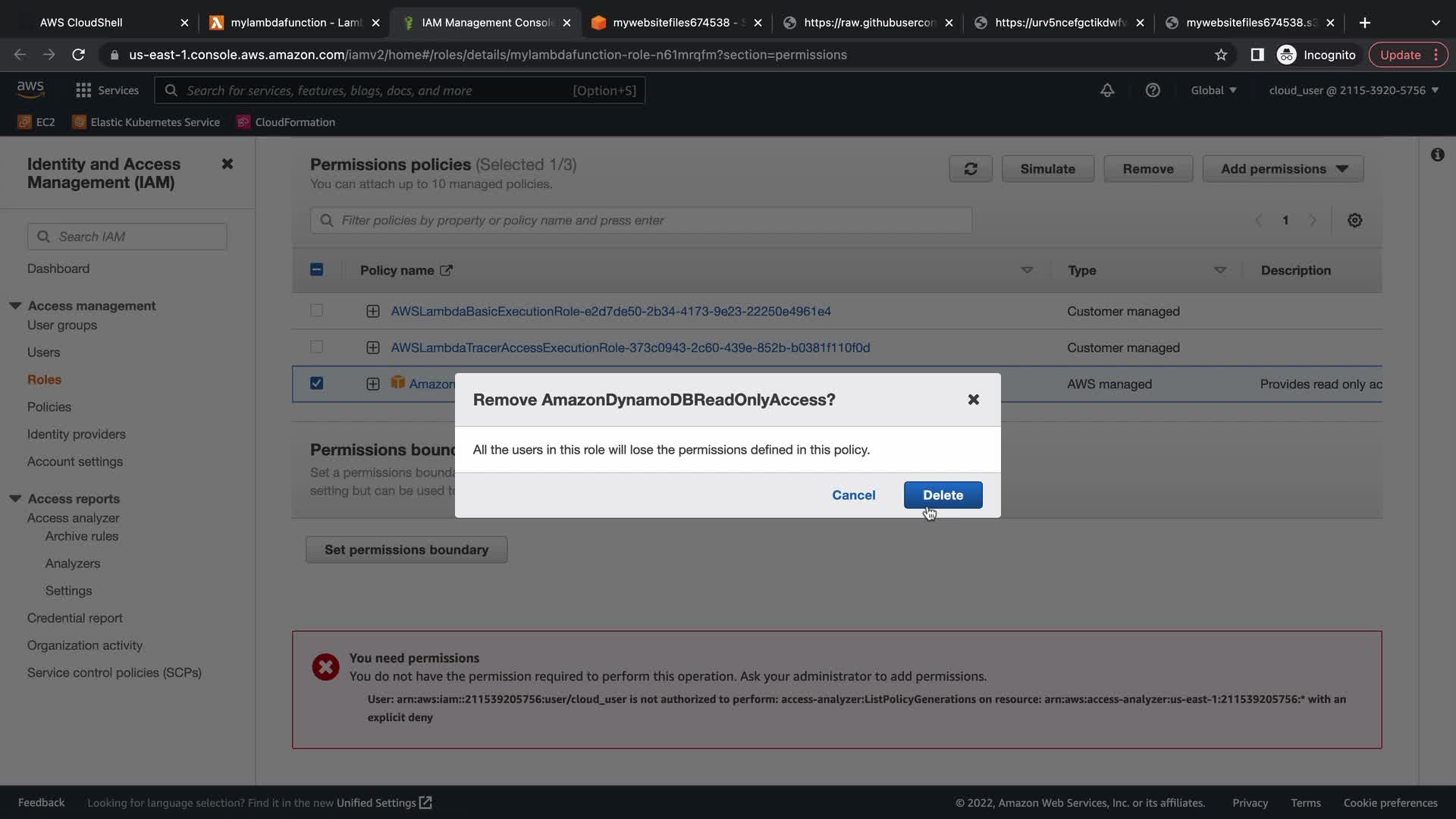Click the Services grid icon

click(x=83, y=90)
